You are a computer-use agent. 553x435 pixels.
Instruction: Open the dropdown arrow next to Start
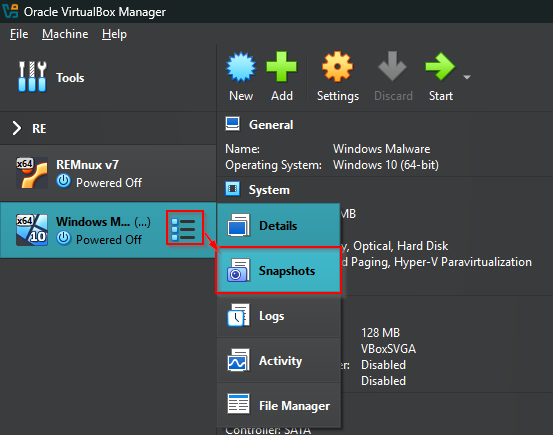467,77
